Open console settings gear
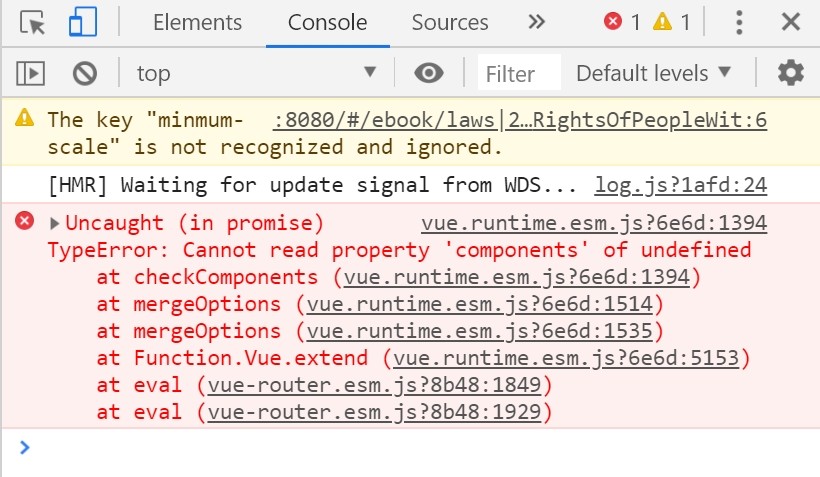The width and height of the screenshot is (820, 477). pos(790,72)
